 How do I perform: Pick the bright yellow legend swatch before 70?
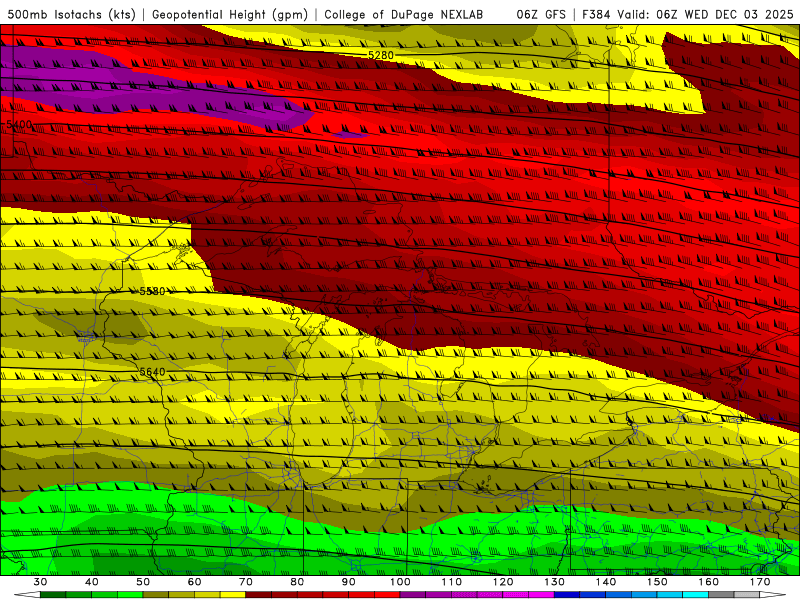tap(233, 595)
